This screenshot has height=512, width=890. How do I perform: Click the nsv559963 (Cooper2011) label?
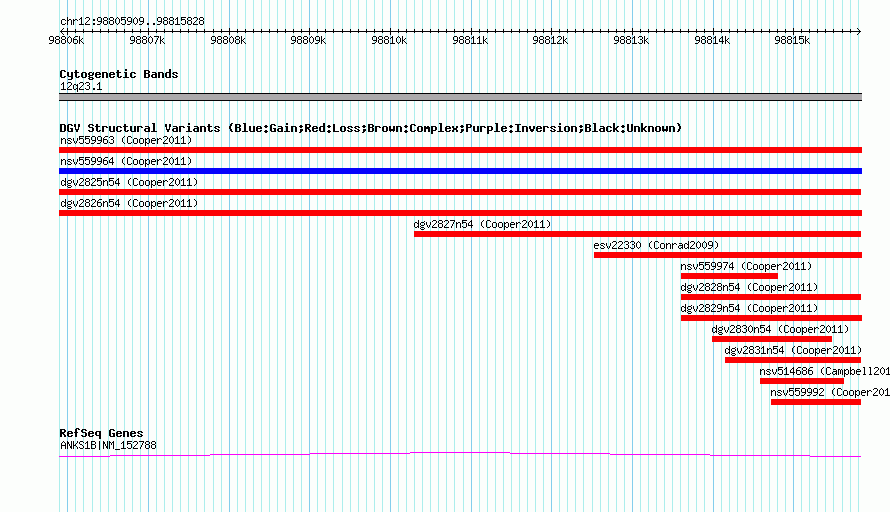126,140
